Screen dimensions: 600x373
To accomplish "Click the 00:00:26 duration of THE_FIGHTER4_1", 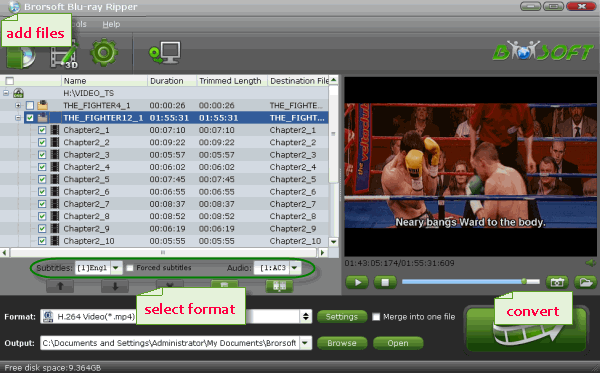I will tap(168, 105).
